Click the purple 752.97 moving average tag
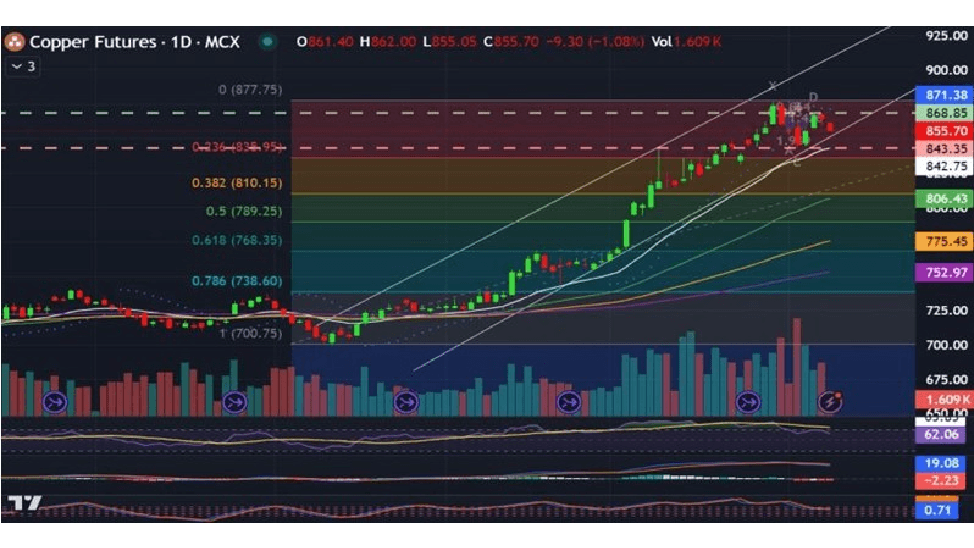 coord(945,272)
